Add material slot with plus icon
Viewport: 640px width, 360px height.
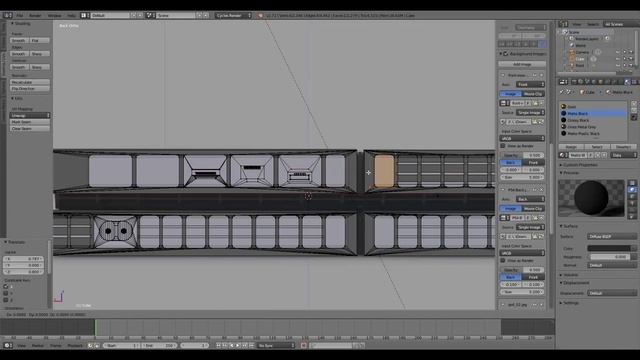[634, 104]
